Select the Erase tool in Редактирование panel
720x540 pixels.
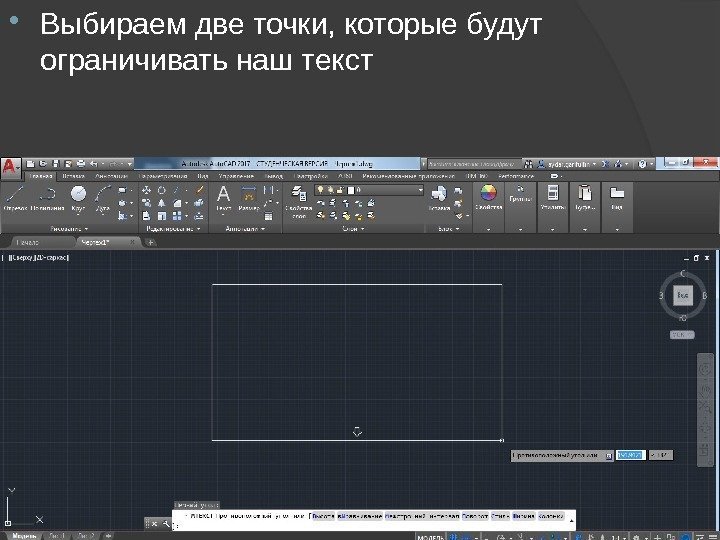point(199,190)
